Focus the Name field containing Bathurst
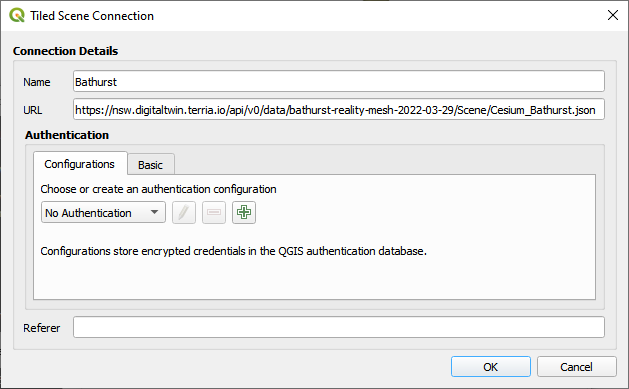The height and width of the screenshot is (389, 629). click(339, 81)
